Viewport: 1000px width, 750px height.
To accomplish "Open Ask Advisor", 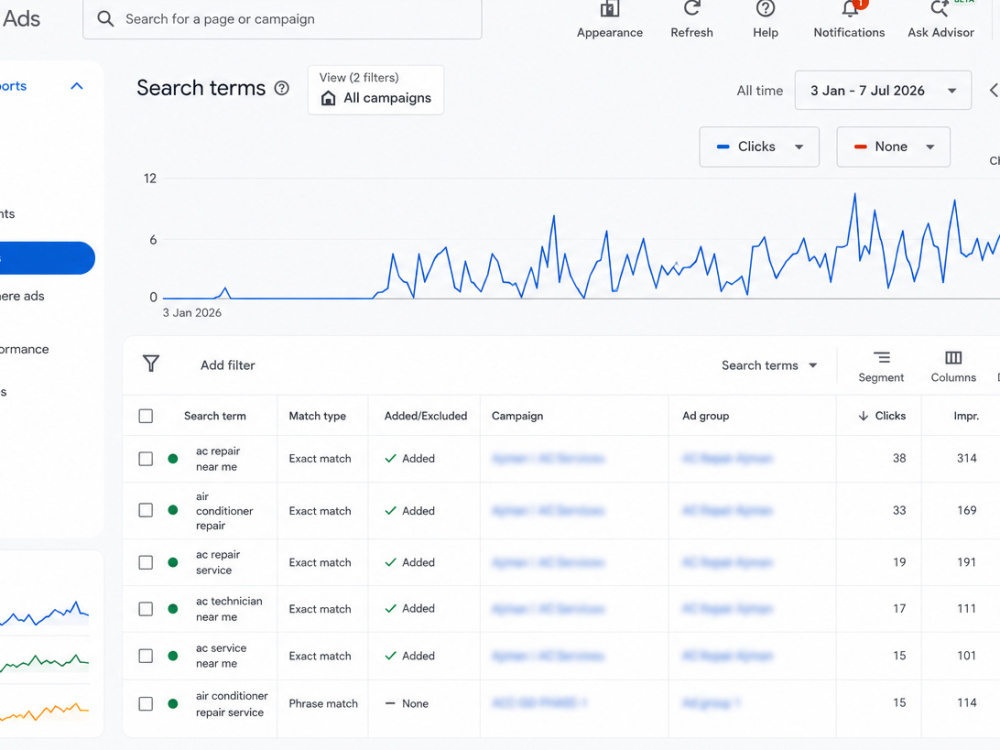I will click(941, 20).
